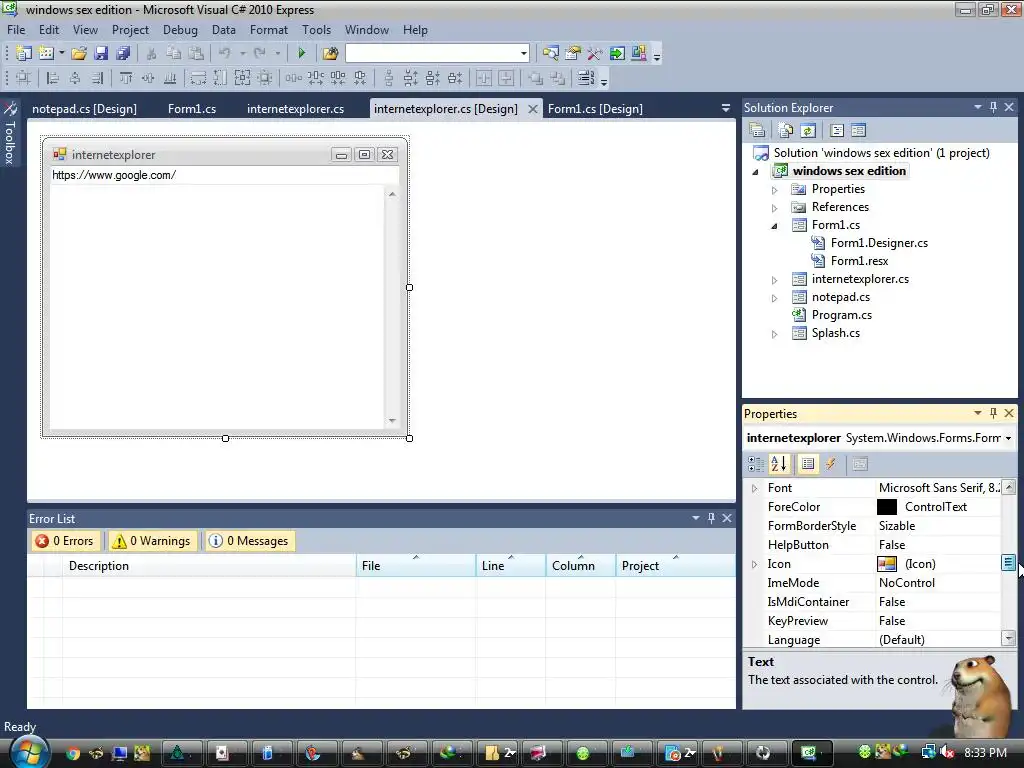1024x768 pixels.
Task: Switch to Categorized view in Properties panel
Action: [756, 464]
